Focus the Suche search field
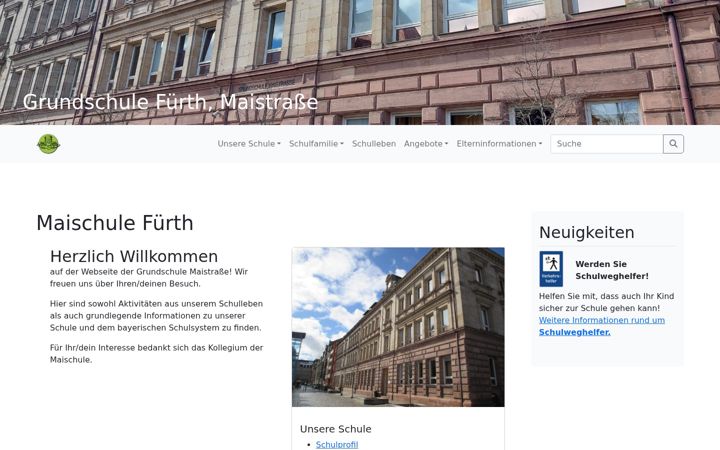This screenshot has width=720, height=450. click(607, 144)
